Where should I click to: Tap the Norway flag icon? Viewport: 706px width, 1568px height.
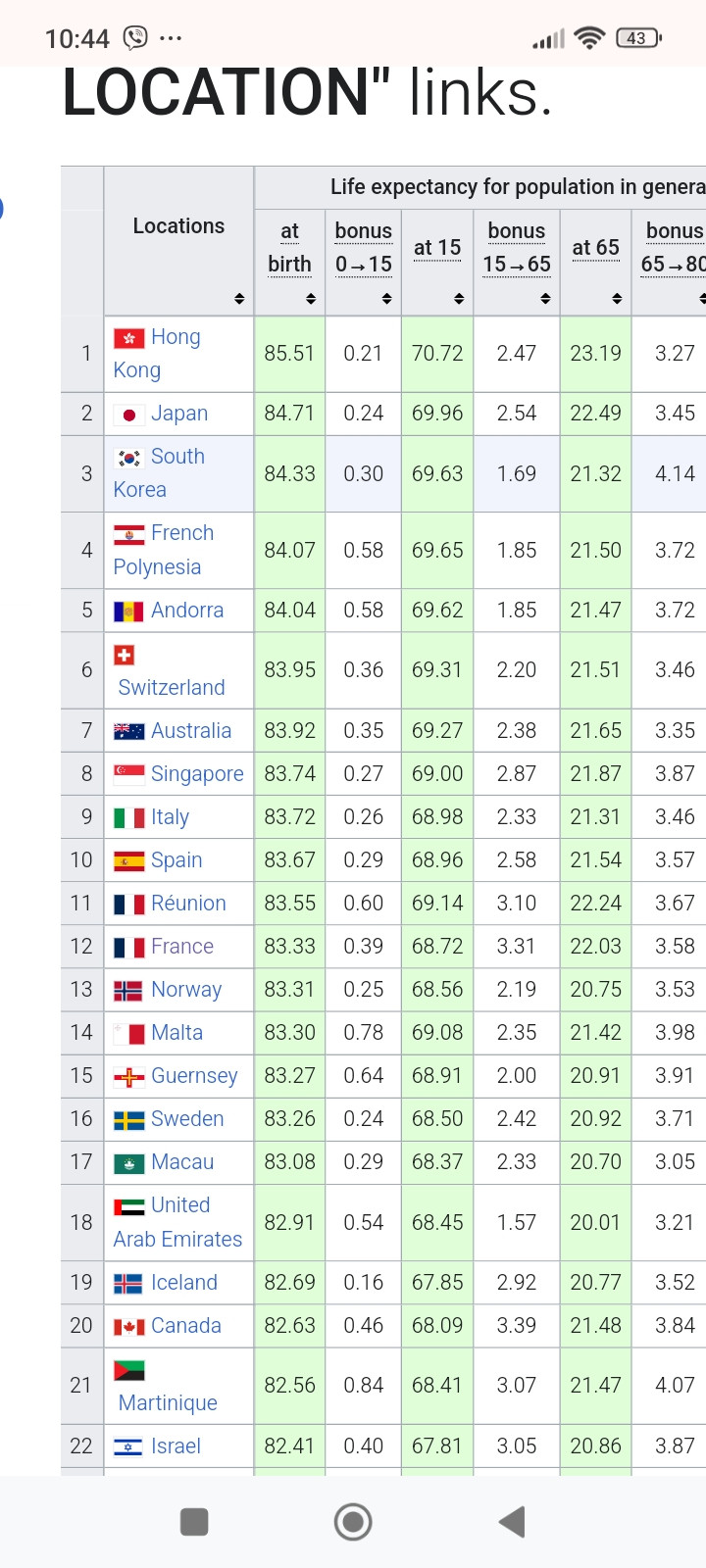click(128, 991)
